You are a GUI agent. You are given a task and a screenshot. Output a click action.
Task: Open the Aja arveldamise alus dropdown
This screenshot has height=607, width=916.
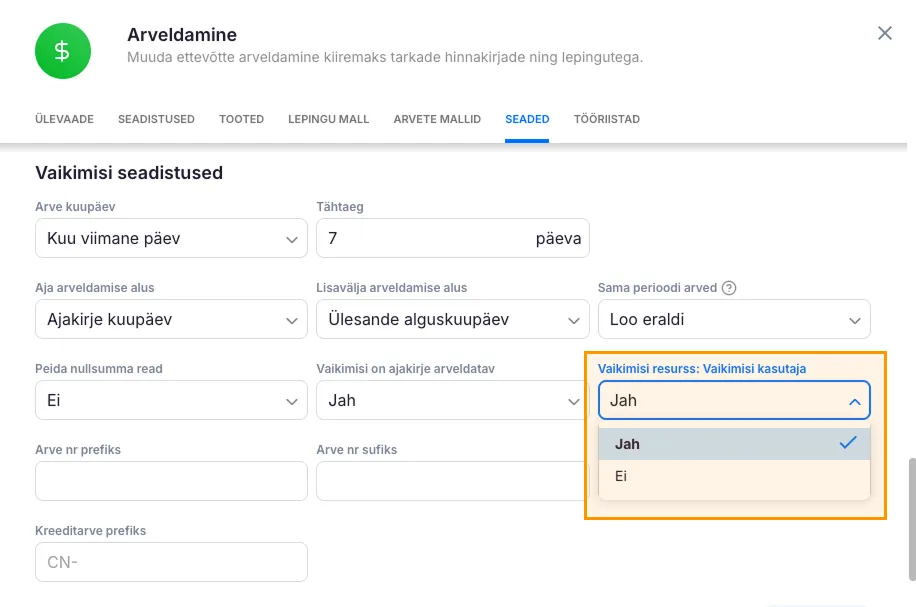pos(170,320)
